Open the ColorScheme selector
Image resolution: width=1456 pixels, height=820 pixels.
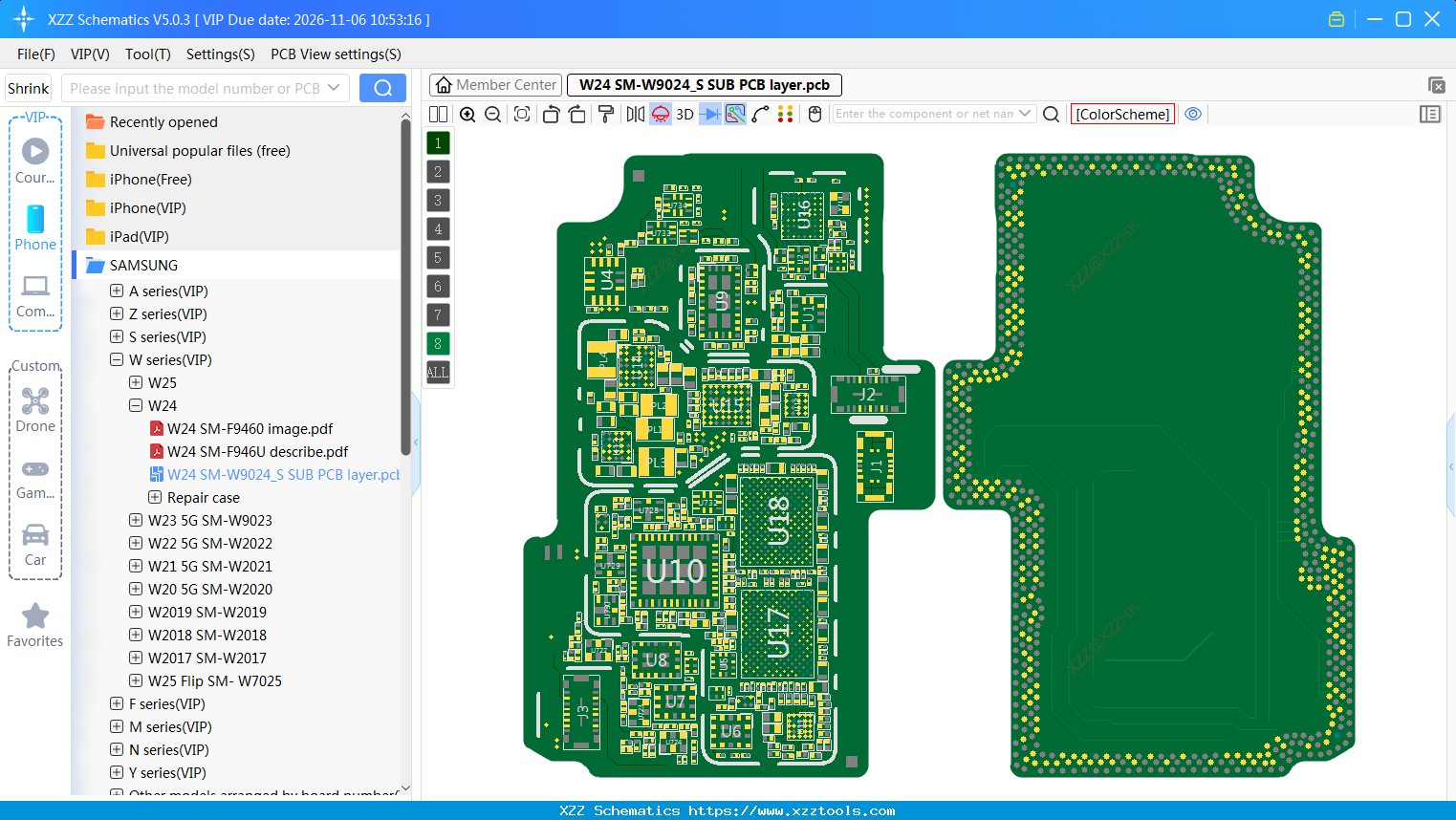coord(1122,114)
